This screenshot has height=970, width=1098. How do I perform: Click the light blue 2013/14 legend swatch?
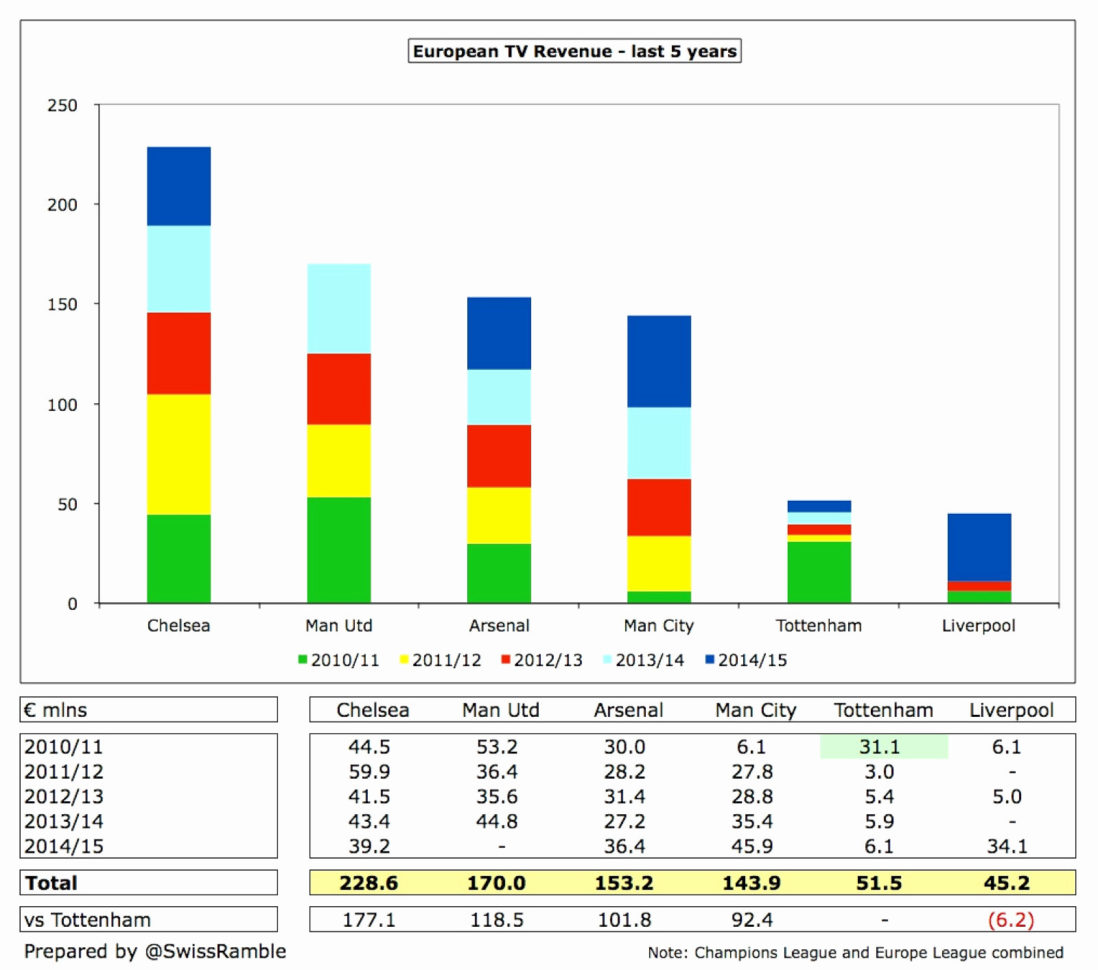click(607, 660)
